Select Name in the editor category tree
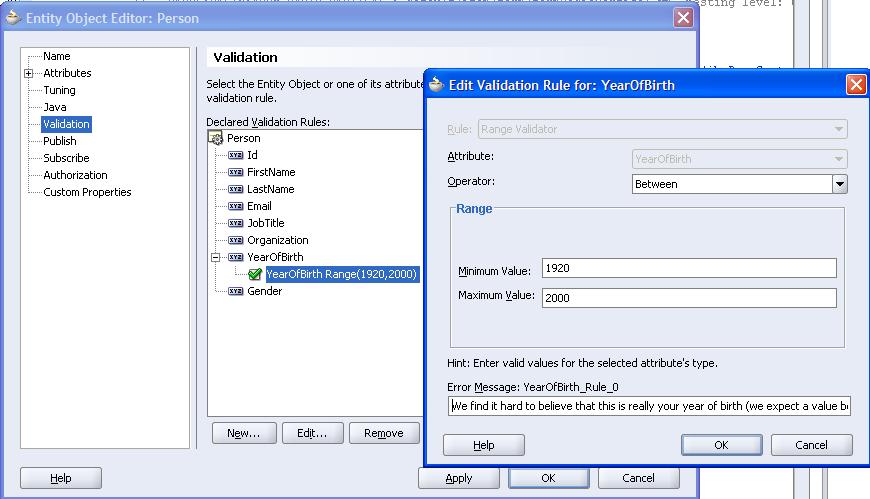This screenshot has width=870, height=499. pos(57,56)
